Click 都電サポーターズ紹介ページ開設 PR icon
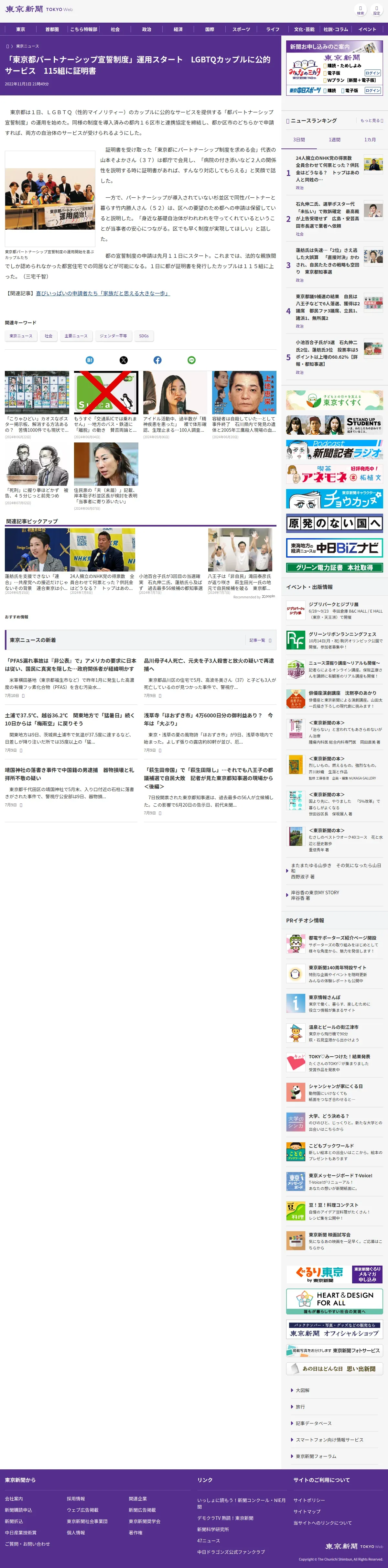The width and height of the screenshot is (388, 1568). (x=296, y=944)
